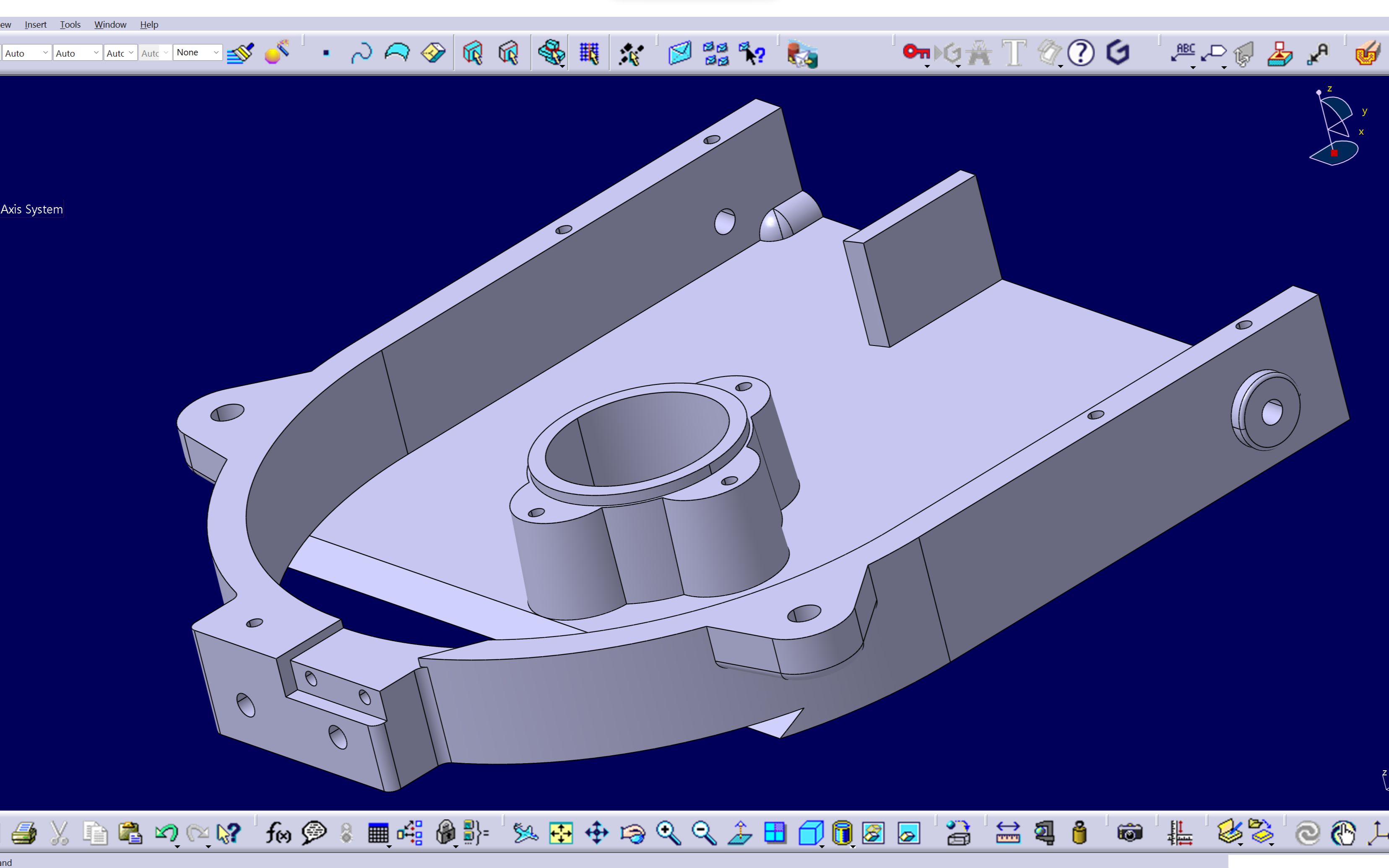The height and width of the screenshot is (868, 1389).
Task: Toggle the Shading cylinder view mode
Action: (841, 832)
